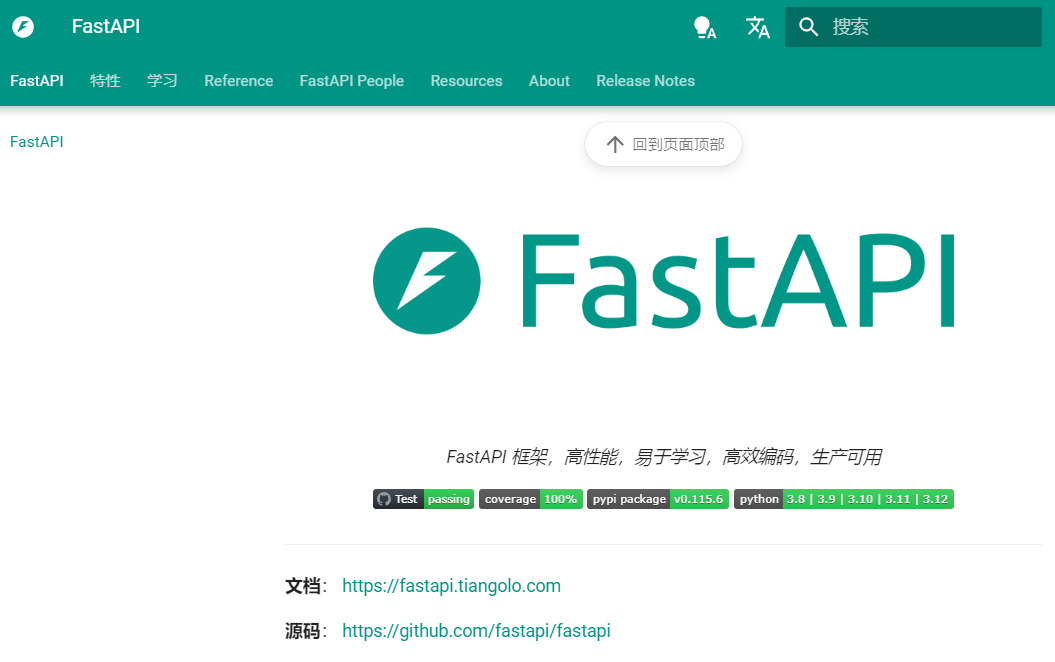The height and width of the screenshot is (662, 1055).
Task: Open the coverage 100% badge
Action: pyautogui.click(x=530, y=499)
